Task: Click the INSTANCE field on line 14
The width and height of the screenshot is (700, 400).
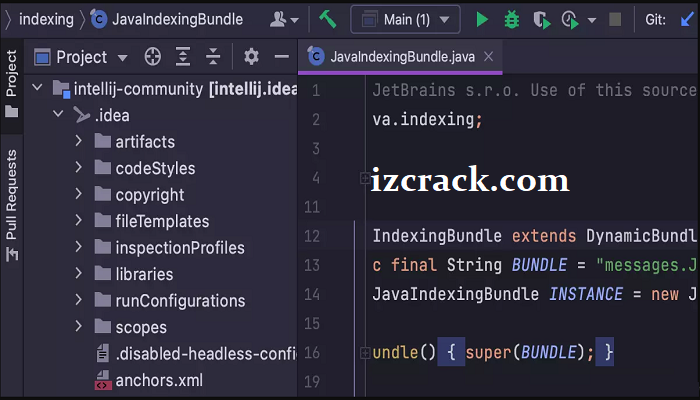Action: (x=586, y=294)
